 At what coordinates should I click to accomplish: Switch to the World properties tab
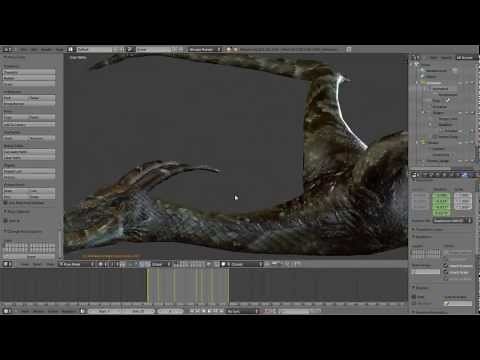point(437,174)
